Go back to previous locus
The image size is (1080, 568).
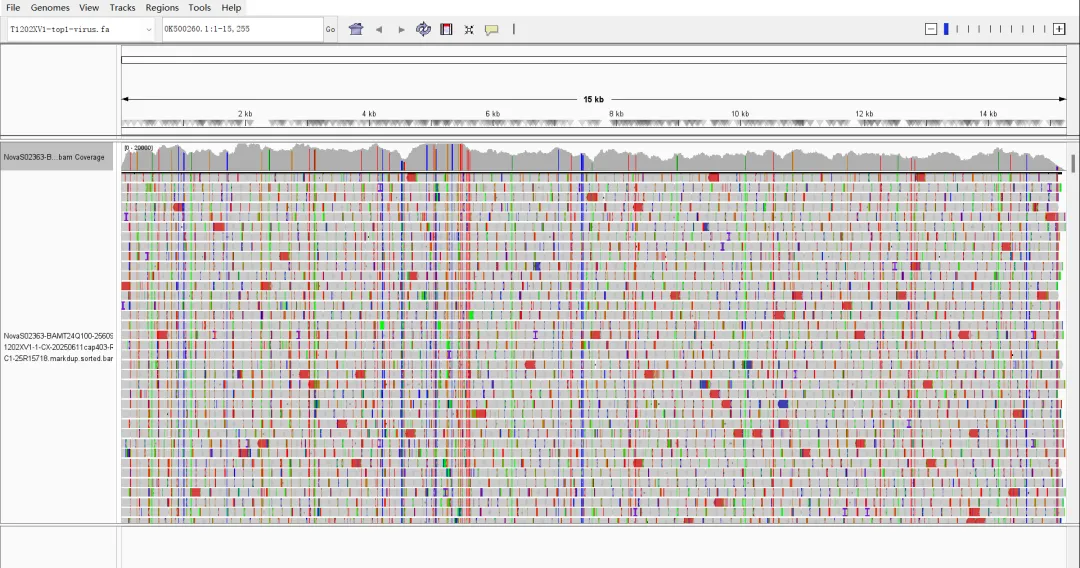point(379,29)
